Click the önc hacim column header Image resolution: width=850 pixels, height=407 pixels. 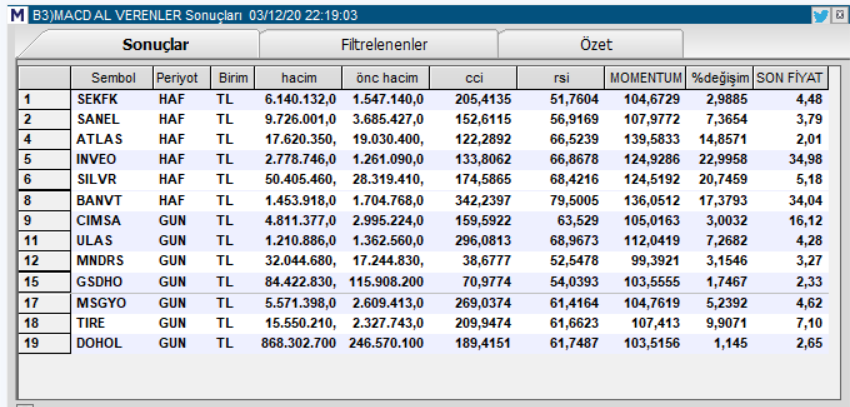(x=386, y=78)
